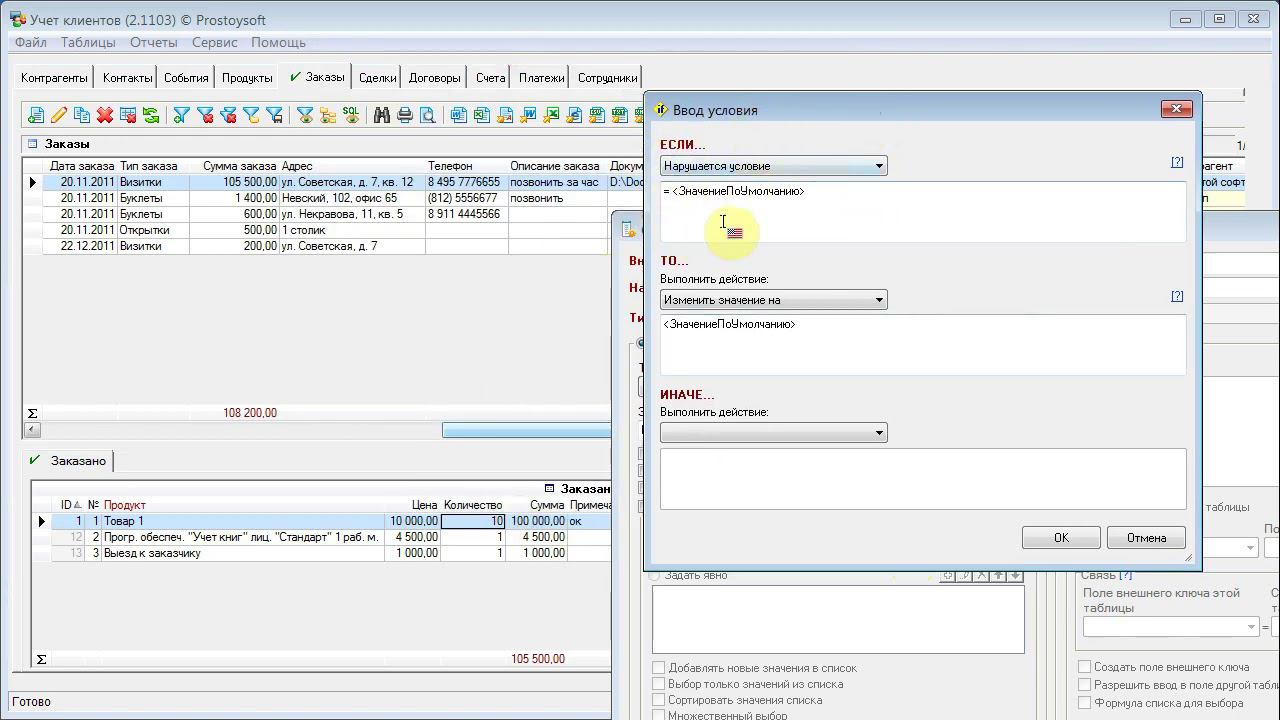1280x720 pixels.
Task: Close the Ввод условия dialog
Action: click(x=1176, y=109)
